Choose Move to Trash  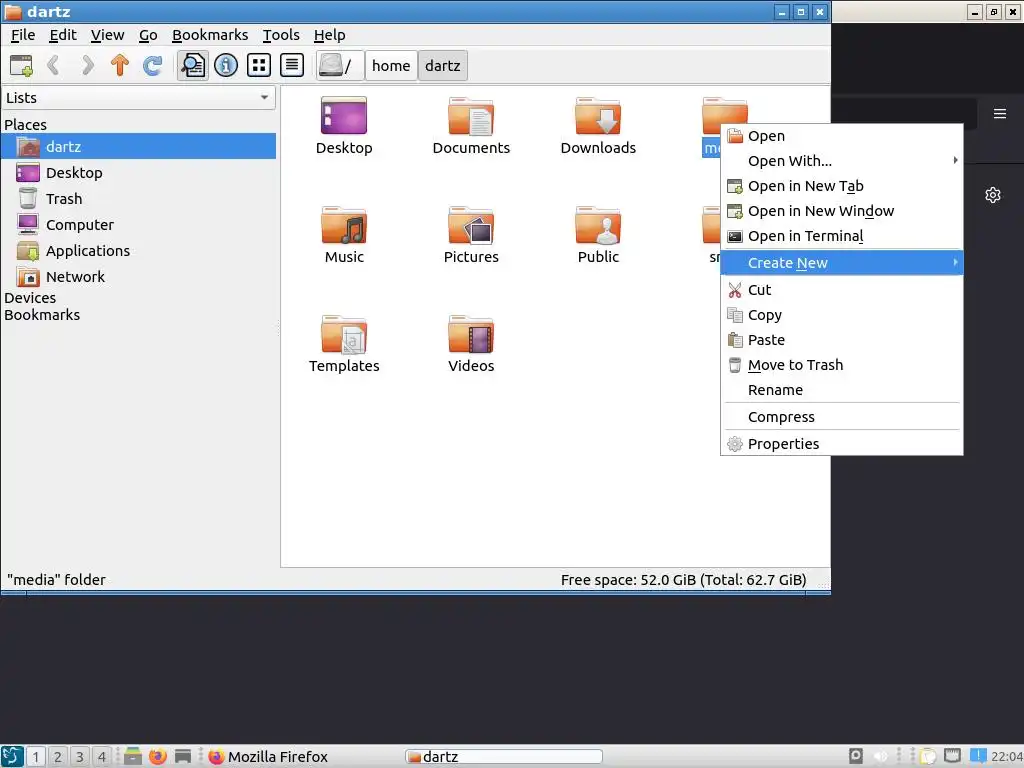point(842,365)
